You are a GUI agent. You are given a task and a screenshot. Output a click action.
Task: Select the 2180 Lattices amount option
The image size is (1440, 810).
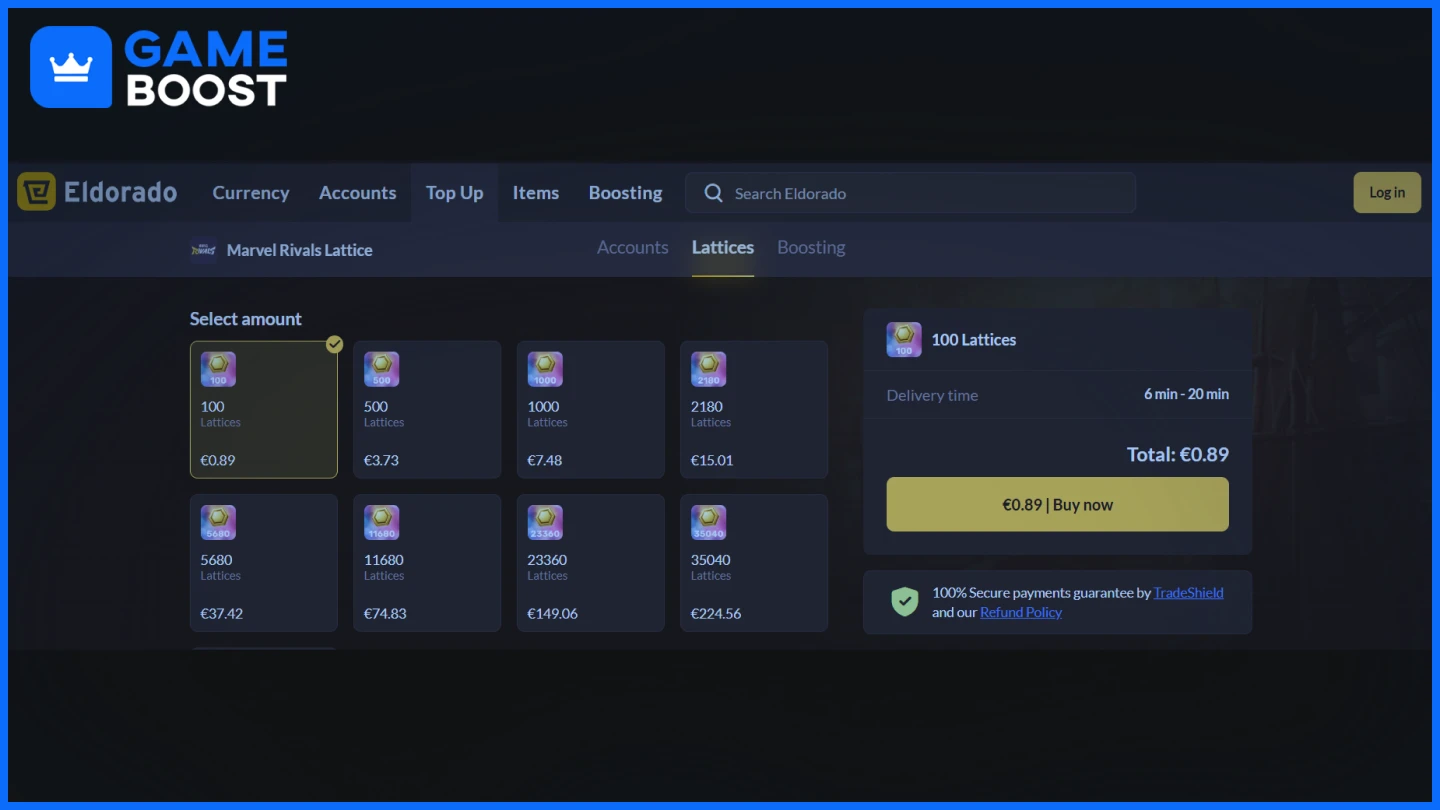(754, 410)
